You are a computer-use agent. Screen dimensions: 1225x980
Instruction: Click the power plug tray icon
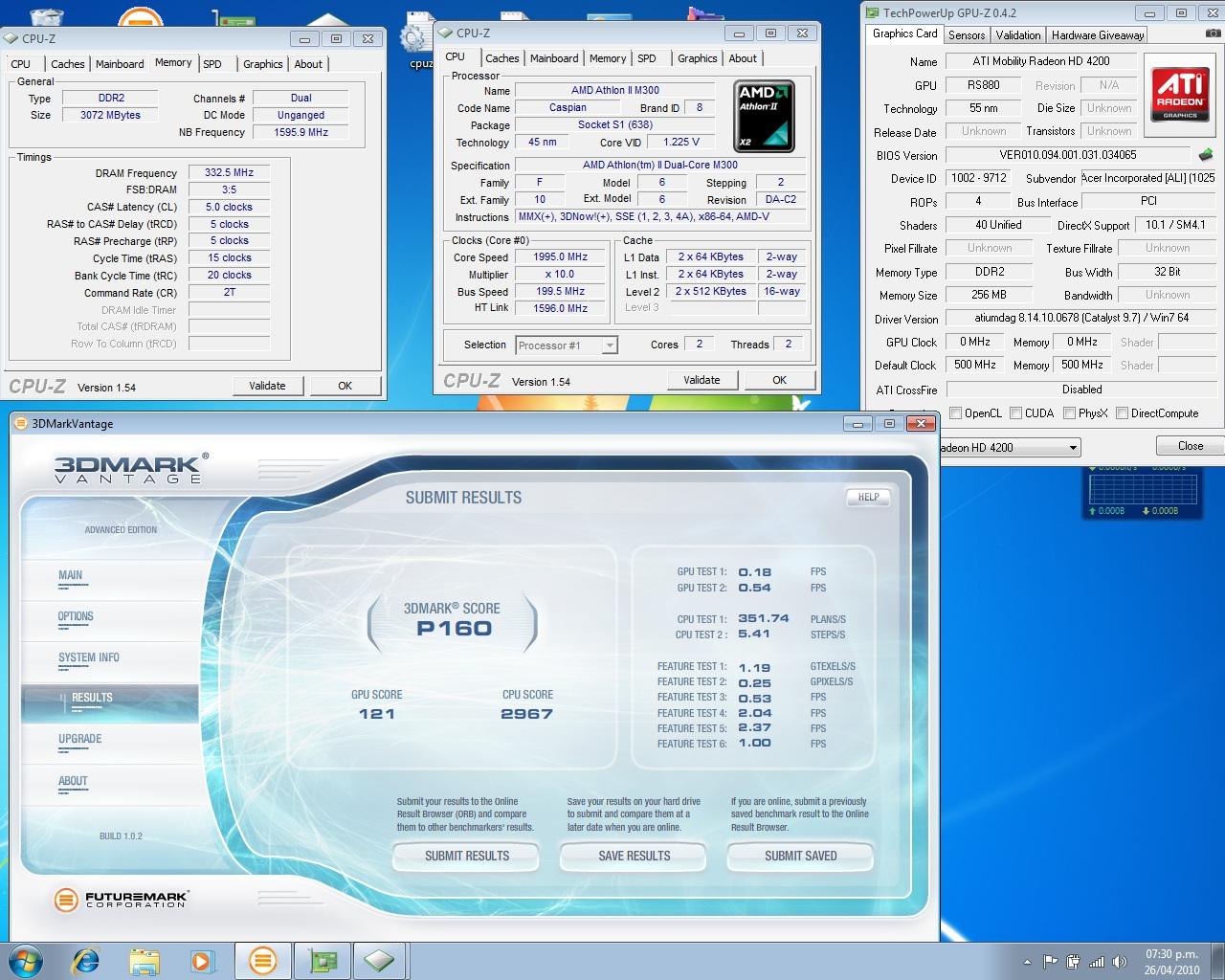[1073, 962]
